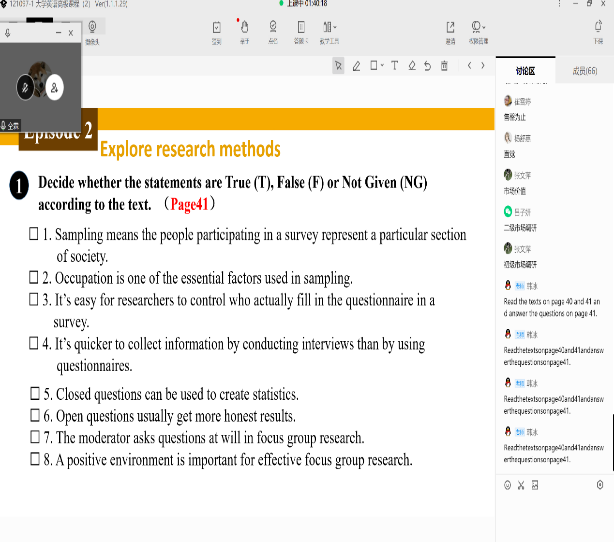This screenshot has width=614, height=542.
Task: Check the box for statement 5 on closed questions
Action: 33,394
